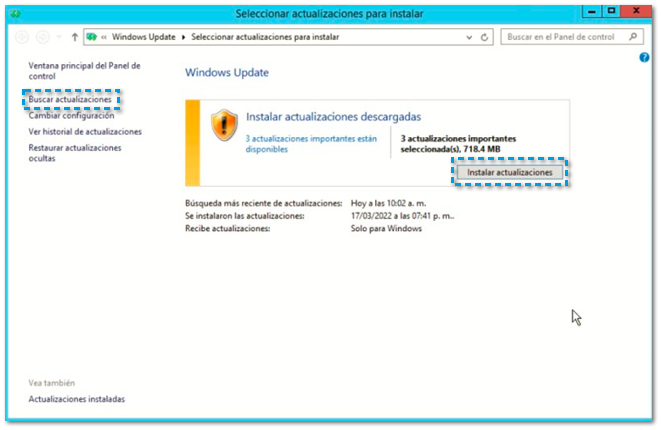
Task: Click 'Buscar actualizaciones' in the sidebar
Action: [x=70, y=99]
